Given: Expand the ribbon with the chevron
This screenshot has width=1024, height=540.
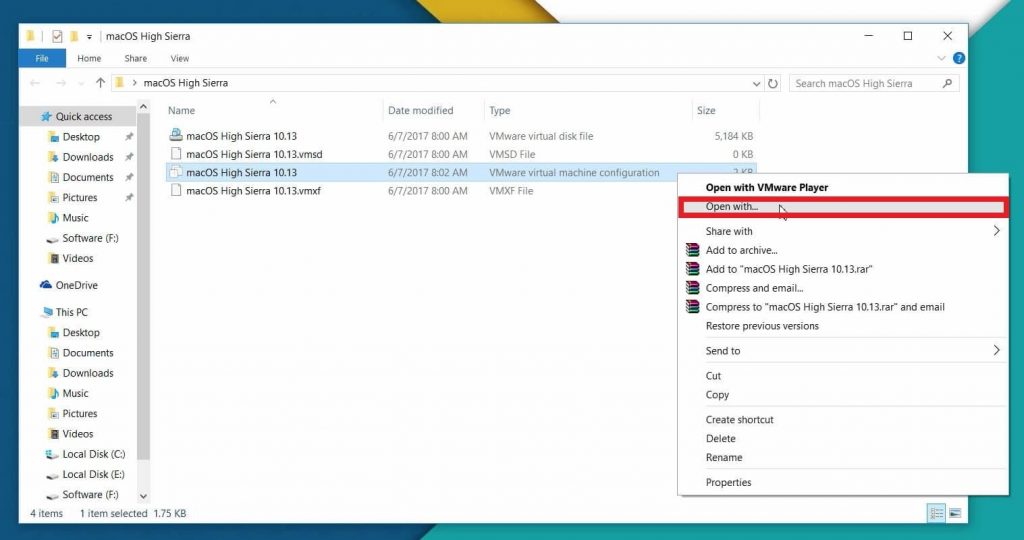Looking at the screenshot, I should 941,58.
